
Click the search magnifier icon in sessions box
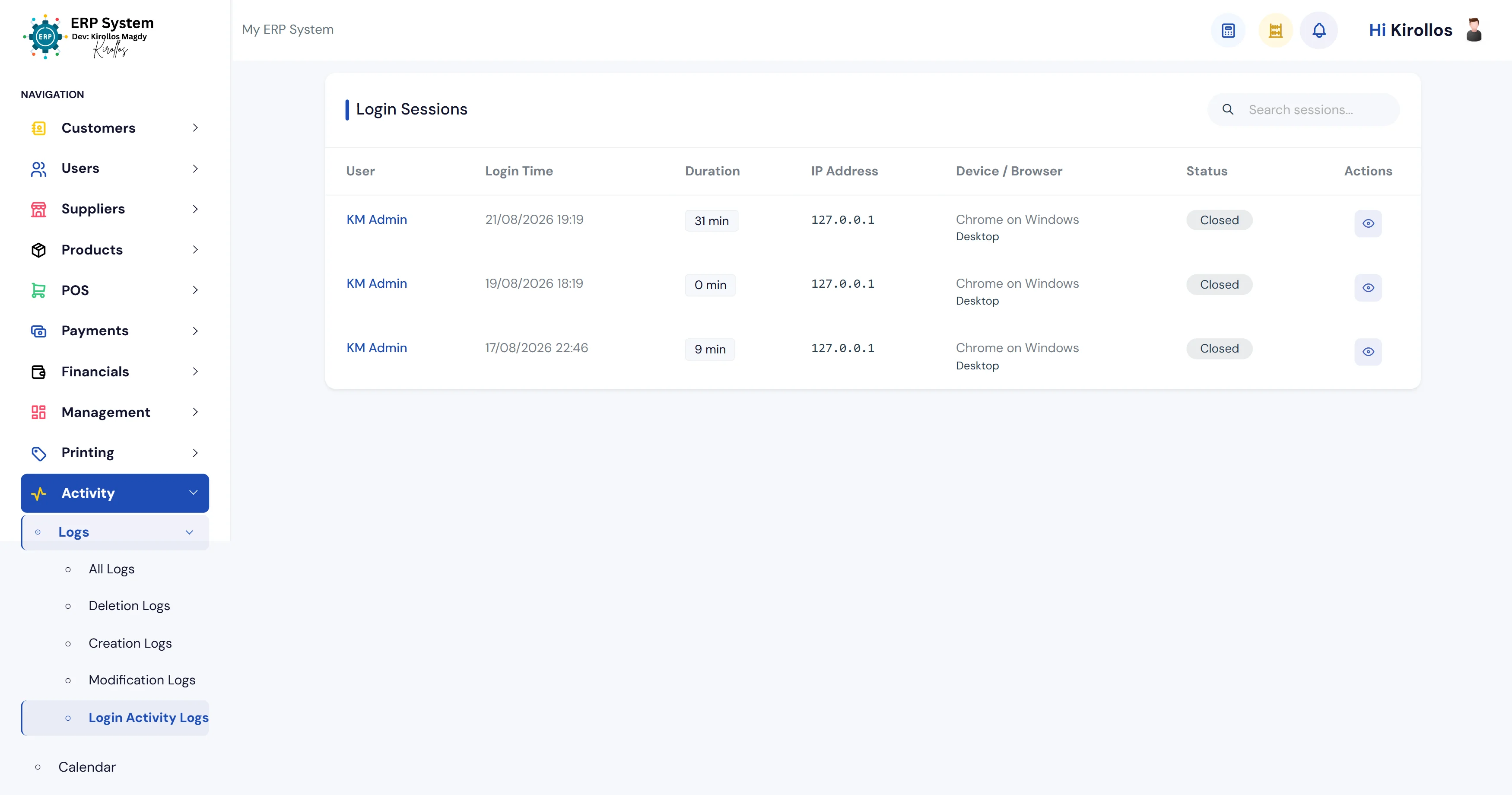pyautogui.click(x=1227, y=109)
